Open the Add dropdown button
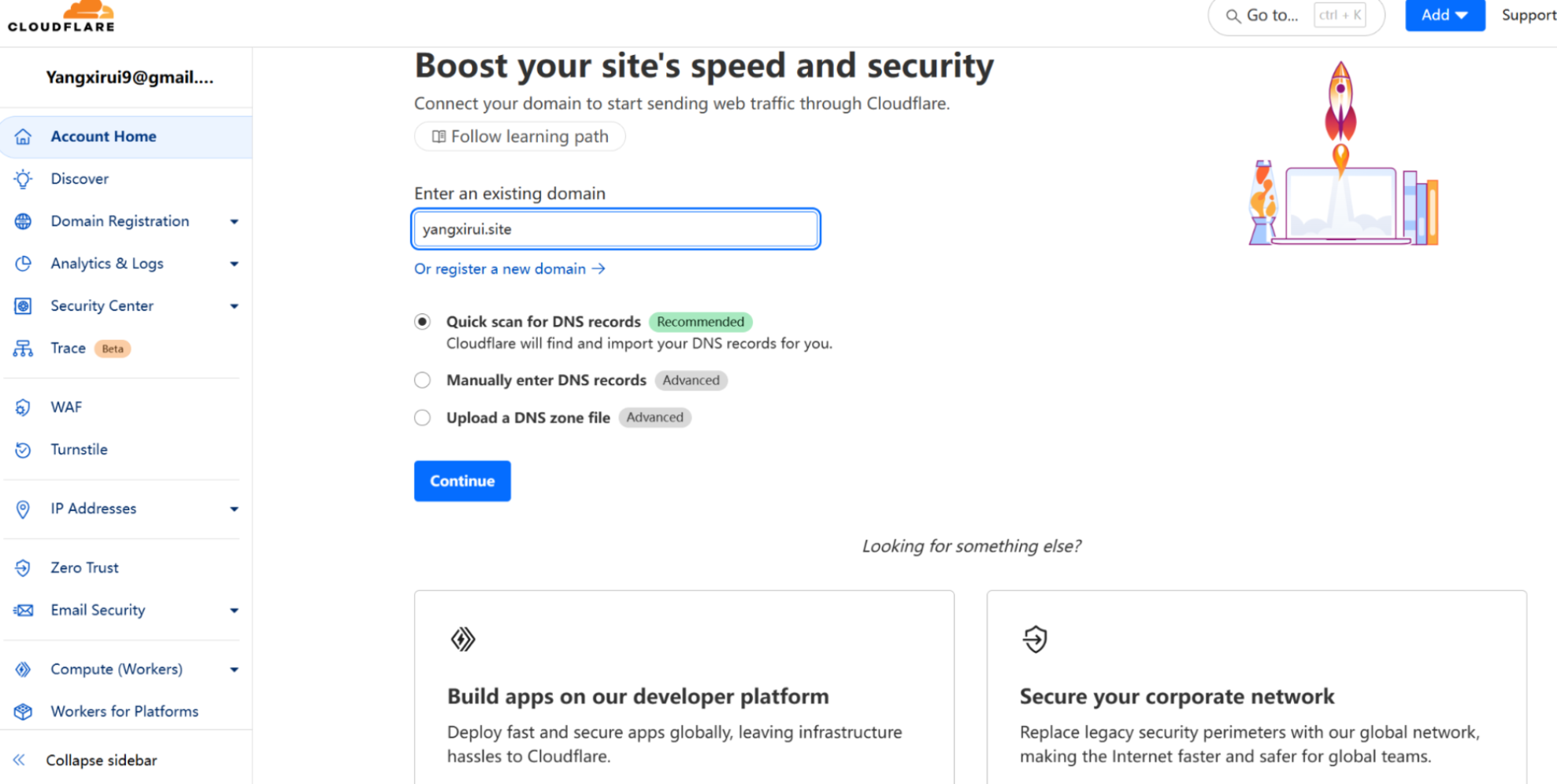The width and height of the screenshot is (1557, 784). [1444, 15]
